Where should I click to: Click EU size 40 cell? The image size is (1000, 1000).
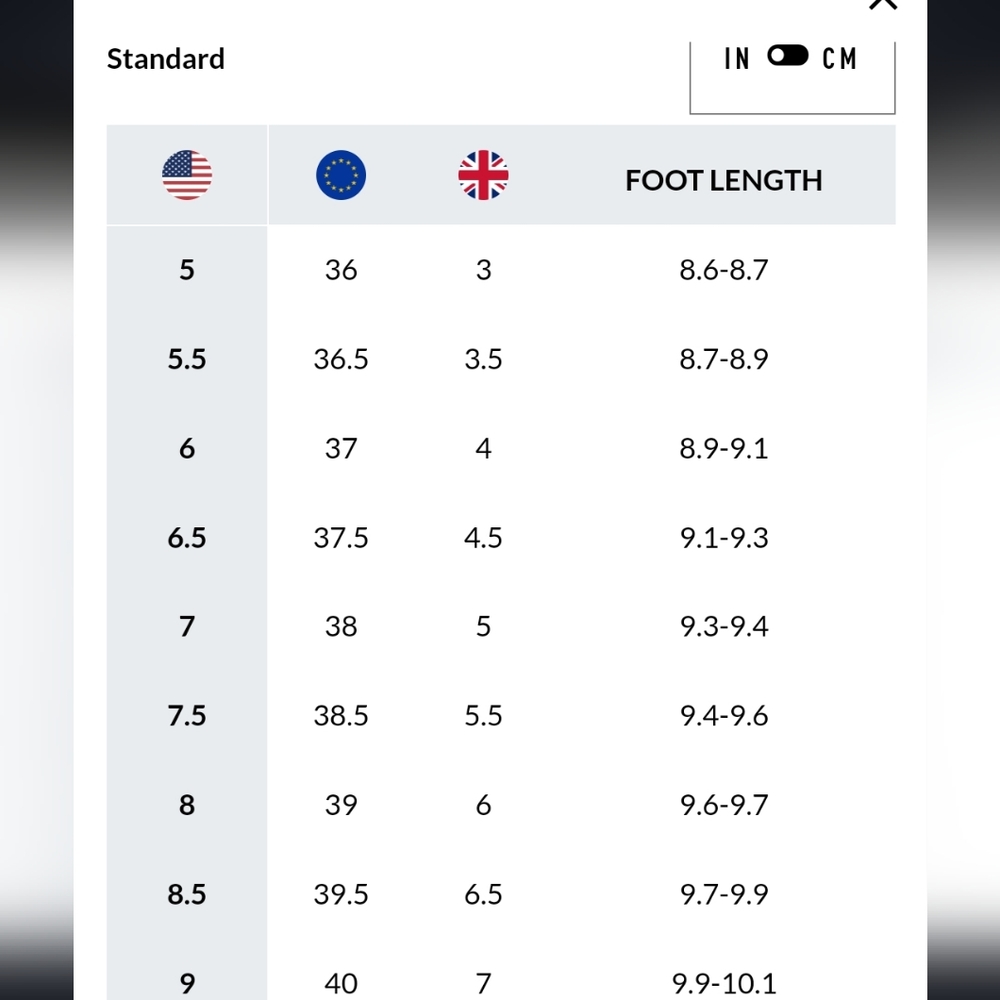(x=341, y=983)
